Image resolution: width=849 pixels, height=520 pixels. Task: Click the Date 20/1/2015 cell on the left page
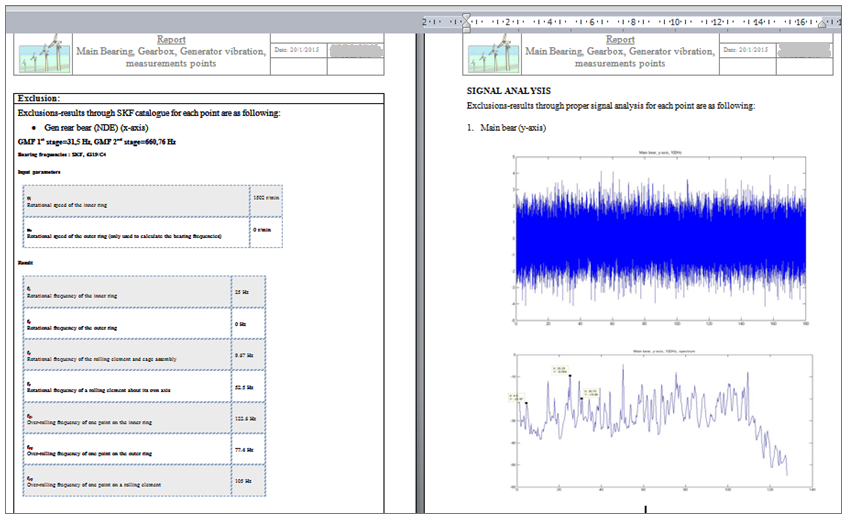pos(298,50)
